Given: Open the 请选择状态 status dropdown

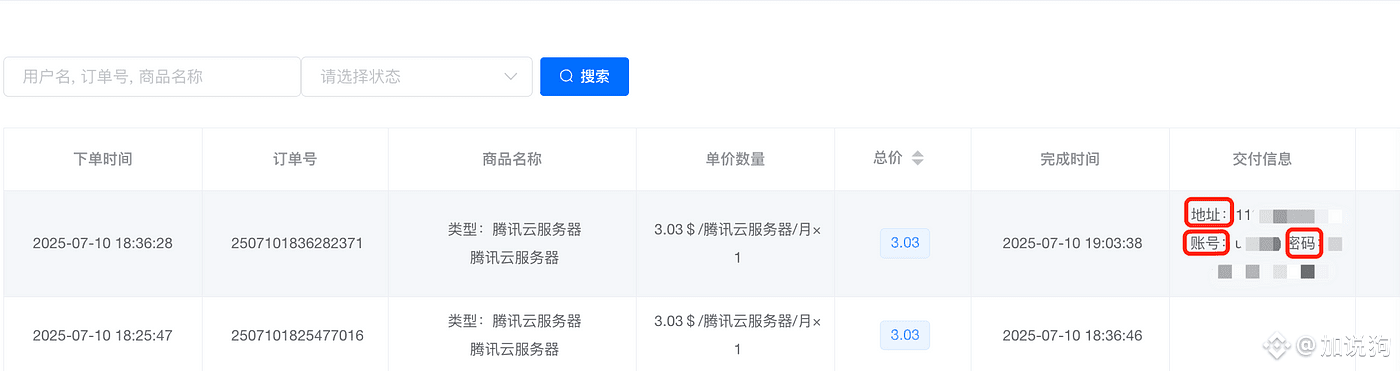Looking at the screenshot, I should pyautogui.click(x=417, y=76).
